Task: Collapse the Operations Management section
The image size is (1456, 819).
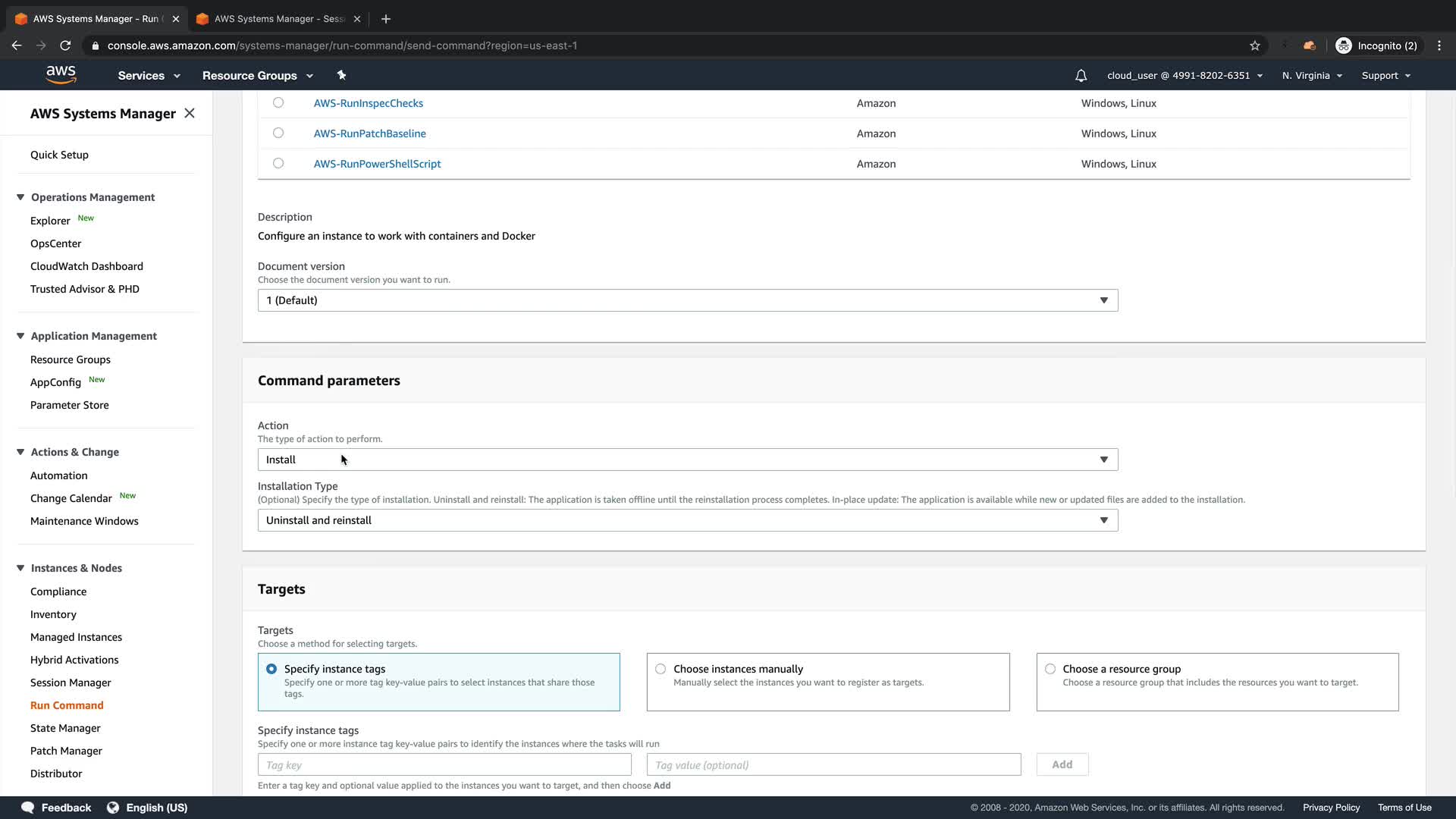Action: 20,197
